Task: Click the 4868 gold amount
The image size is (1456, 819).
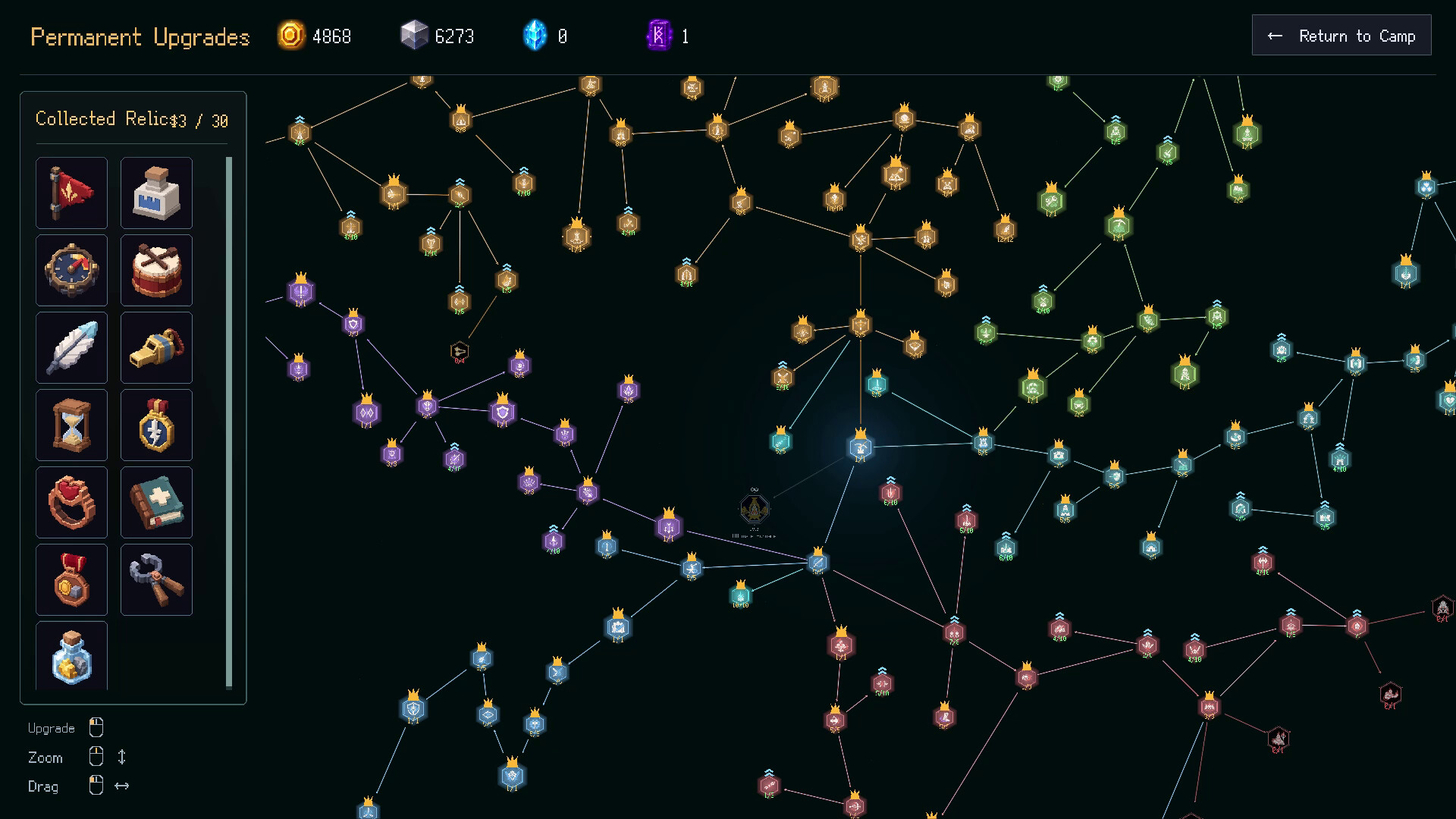Action: [331, 36]
